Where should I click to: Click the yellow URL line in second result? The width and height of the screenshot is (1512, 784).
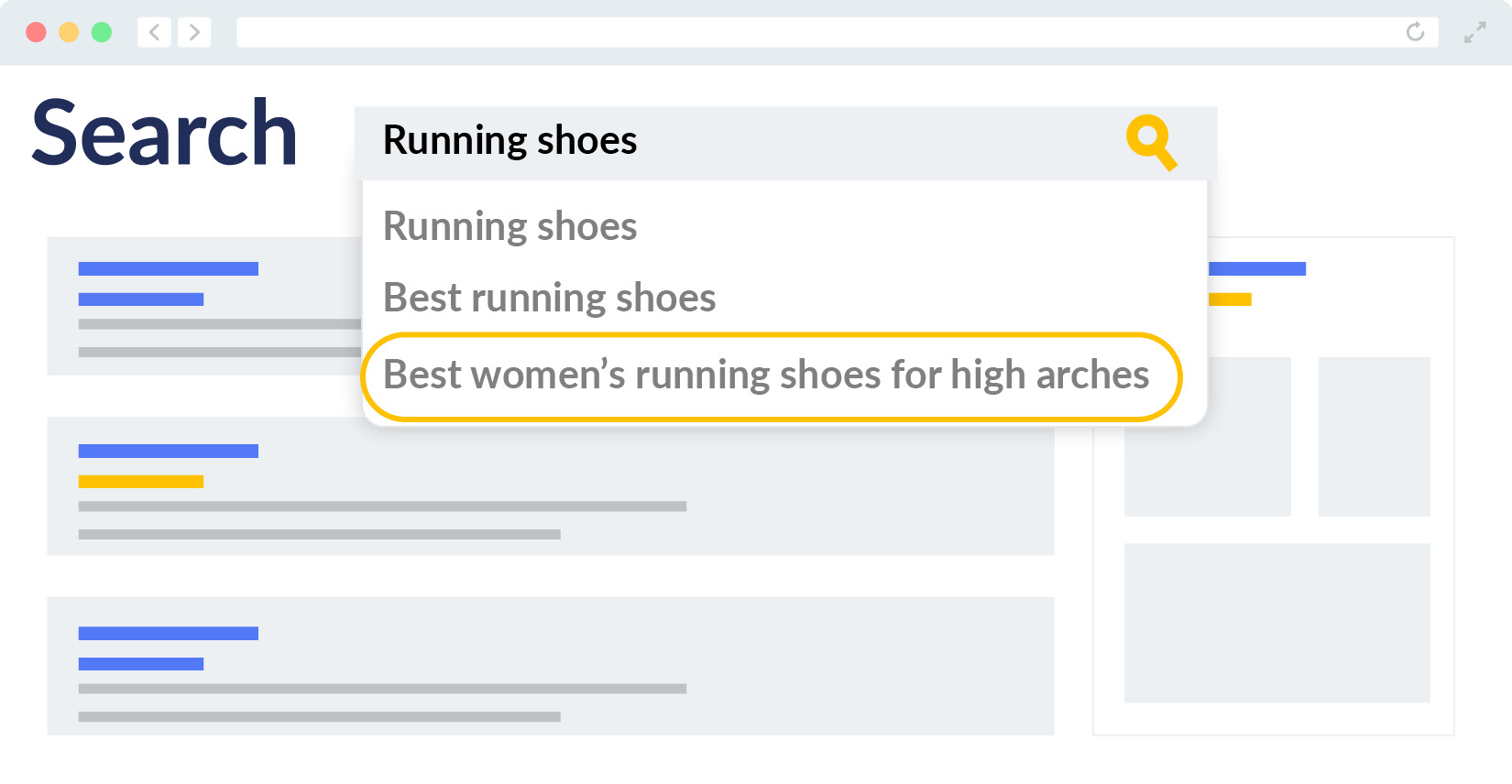click(141, 481)
